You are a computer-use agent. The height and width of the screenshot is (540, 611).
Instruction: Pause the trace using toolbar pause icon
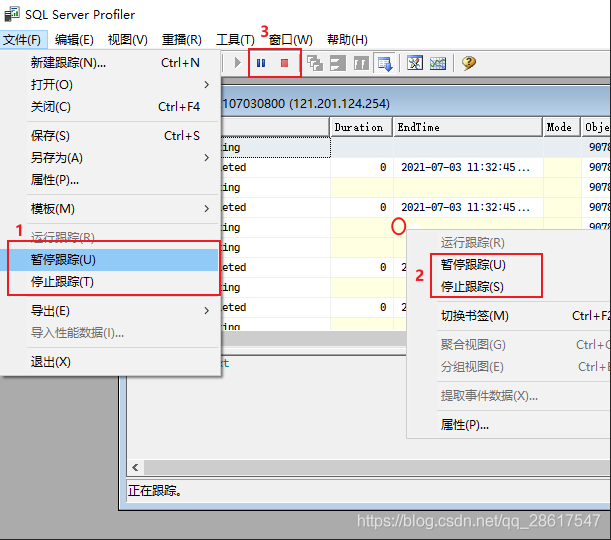click(261, 63)
